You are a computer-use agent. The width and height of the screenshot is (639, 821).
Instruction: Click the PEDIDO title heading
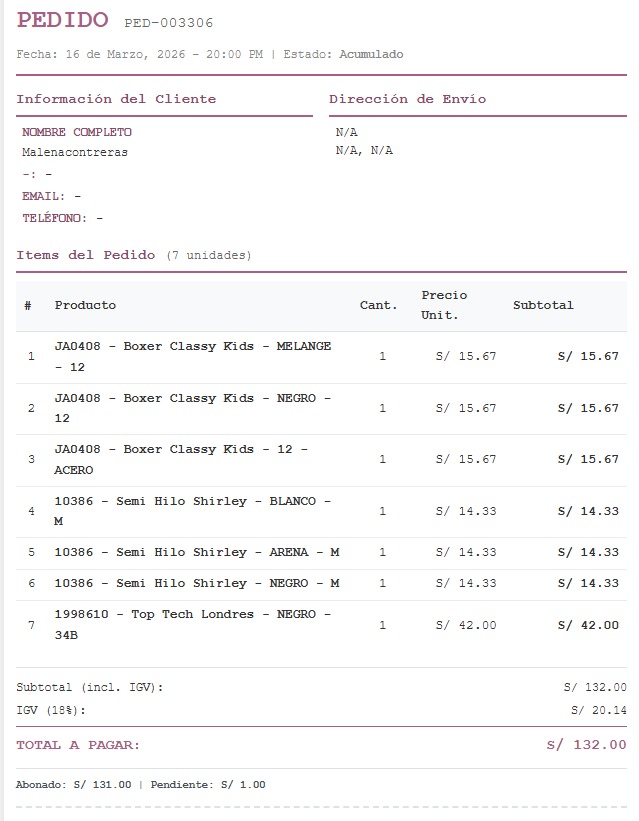tap(63, 20)
